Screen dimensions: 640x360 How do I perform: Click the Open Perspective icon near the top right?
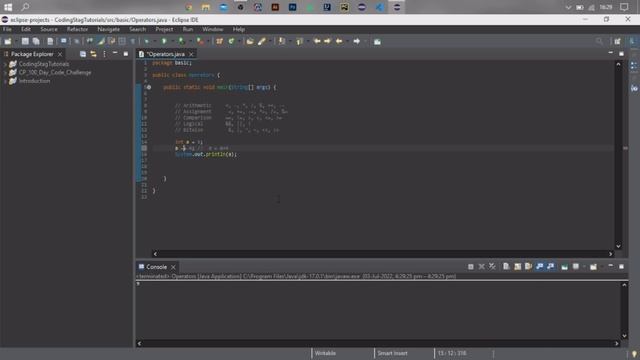tap(618, 41)
